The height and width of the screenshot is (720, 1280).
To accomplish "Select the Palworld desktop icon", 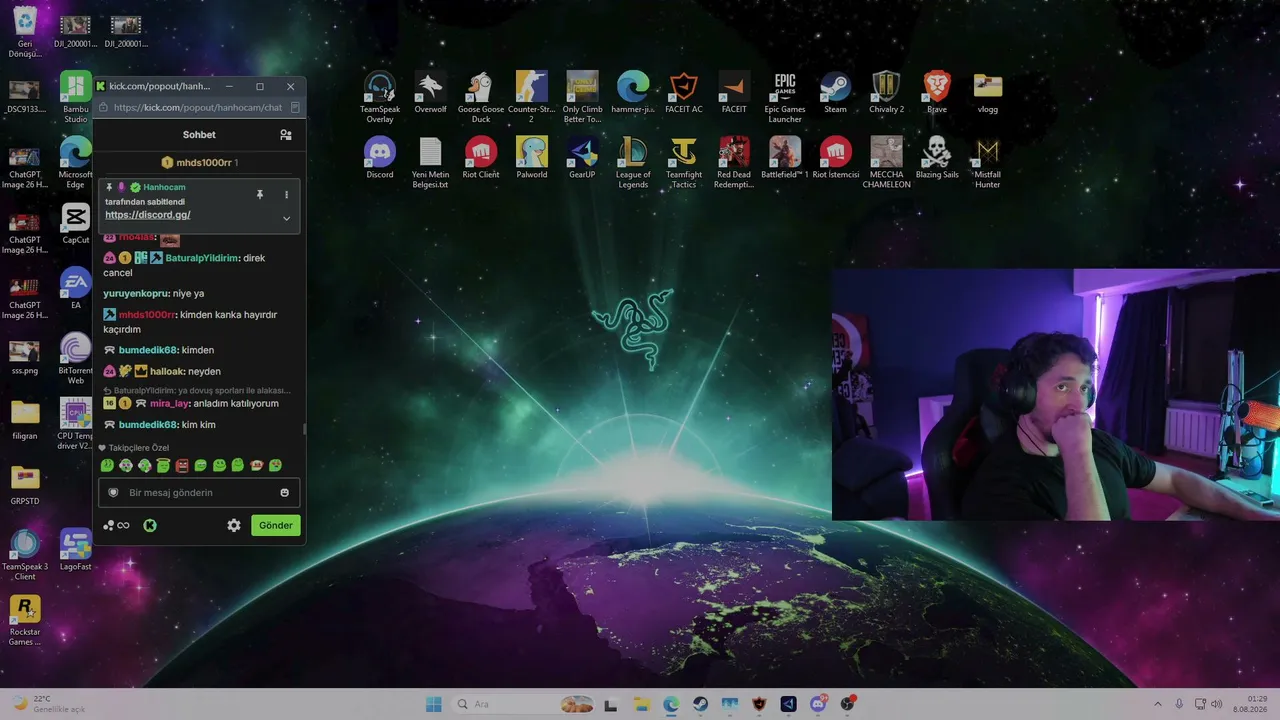I will point(531,157).
